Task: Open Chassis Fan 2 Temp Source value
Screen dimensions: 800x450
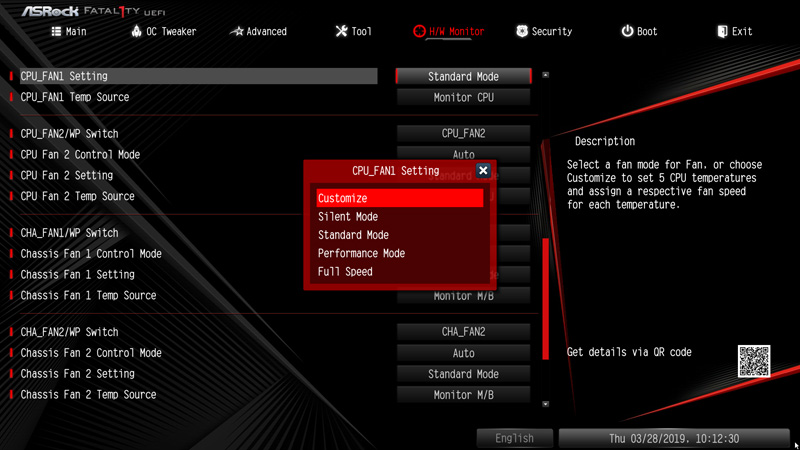Action: click(x=463, y=395)
